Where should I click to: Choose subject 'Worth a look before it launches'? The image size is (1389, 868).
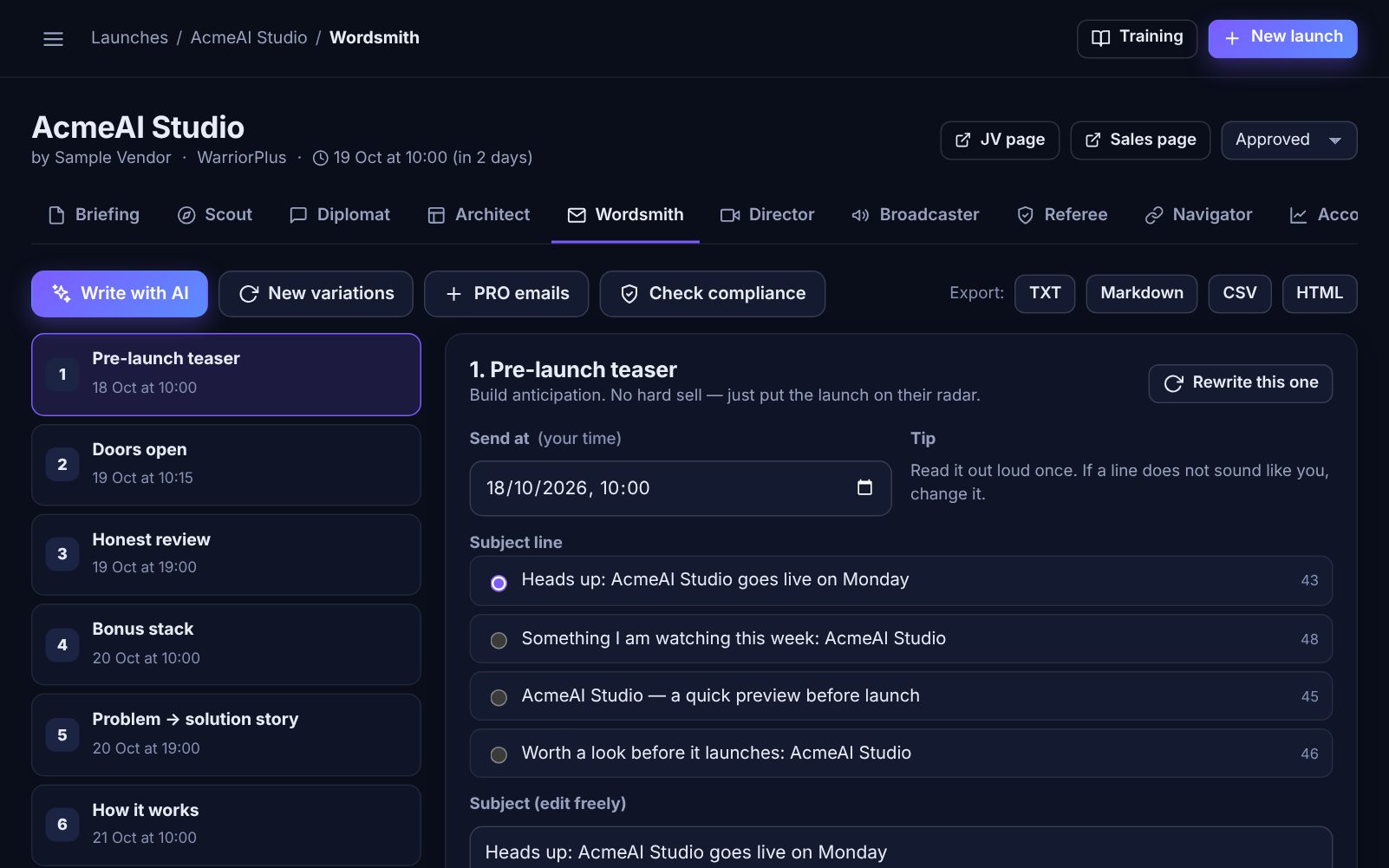[900, 754]
